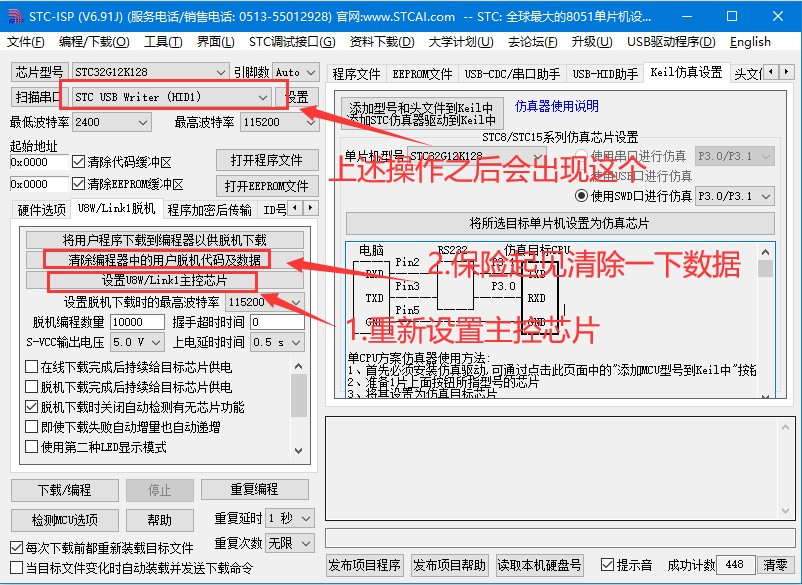
Task: Enable 当目标文件变化时自动装载并发送下载命令
Action: 17,568
